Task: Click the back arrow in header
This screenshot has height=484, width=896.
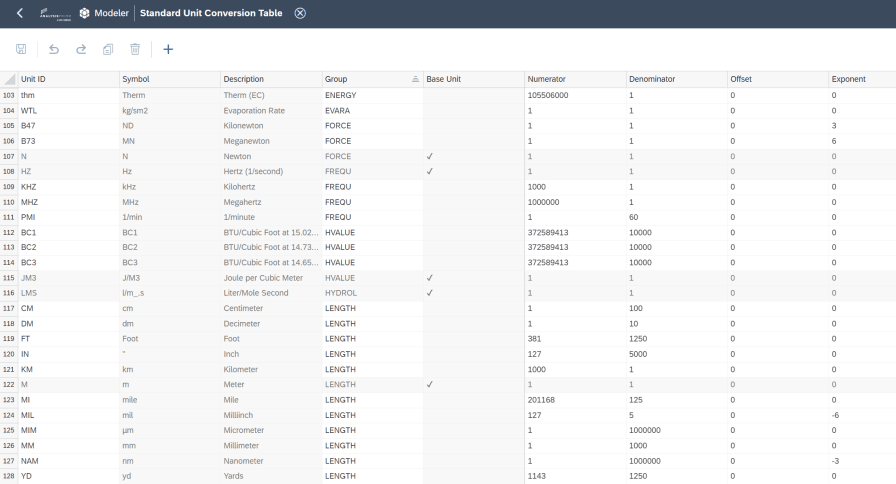Action: pyautogui.click(x=20, y=13)
